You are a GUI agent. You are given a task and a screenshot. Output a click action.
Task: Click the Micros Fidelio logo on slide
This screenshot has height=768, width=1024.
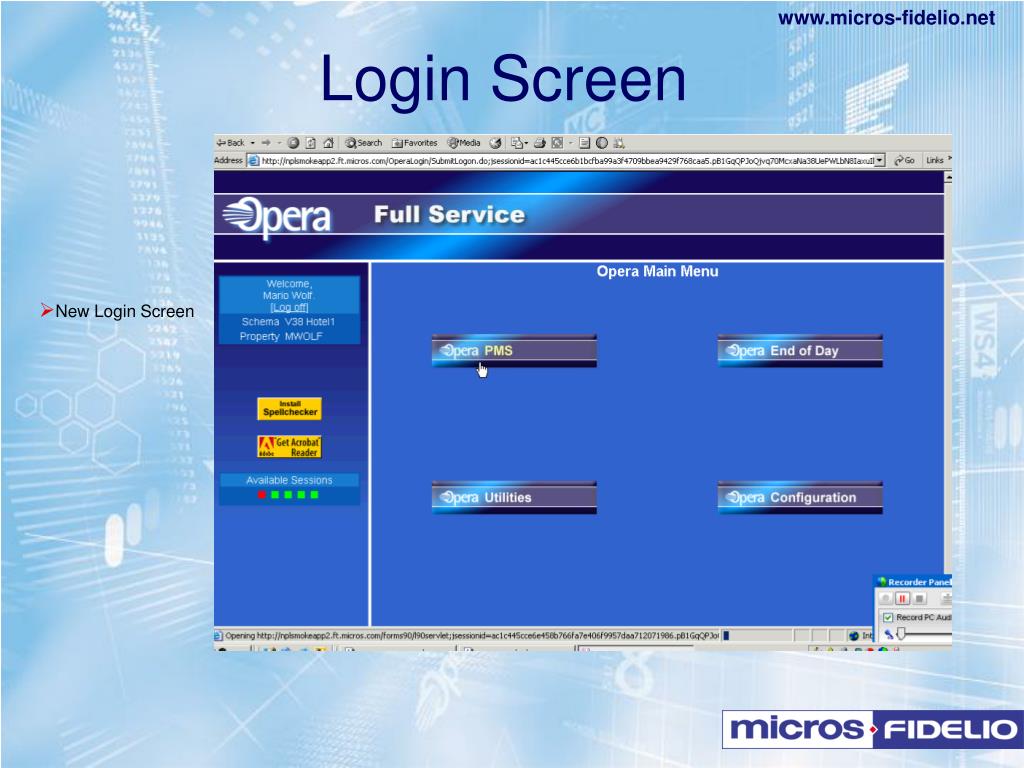872,729
